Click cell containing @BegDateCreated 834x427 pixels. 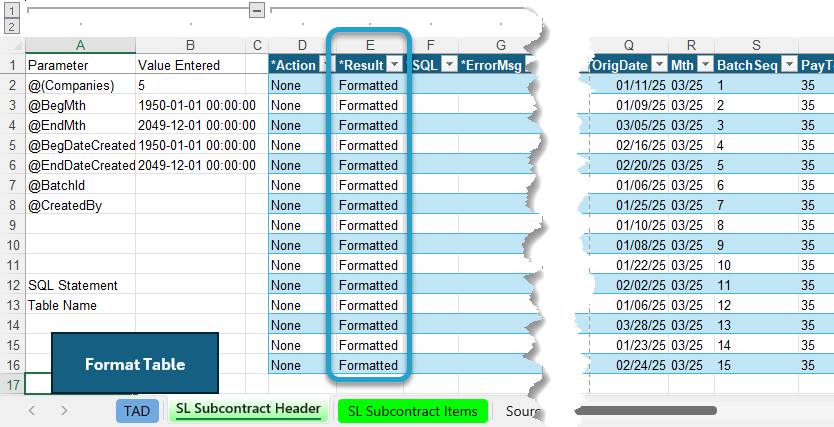[80, 145]
